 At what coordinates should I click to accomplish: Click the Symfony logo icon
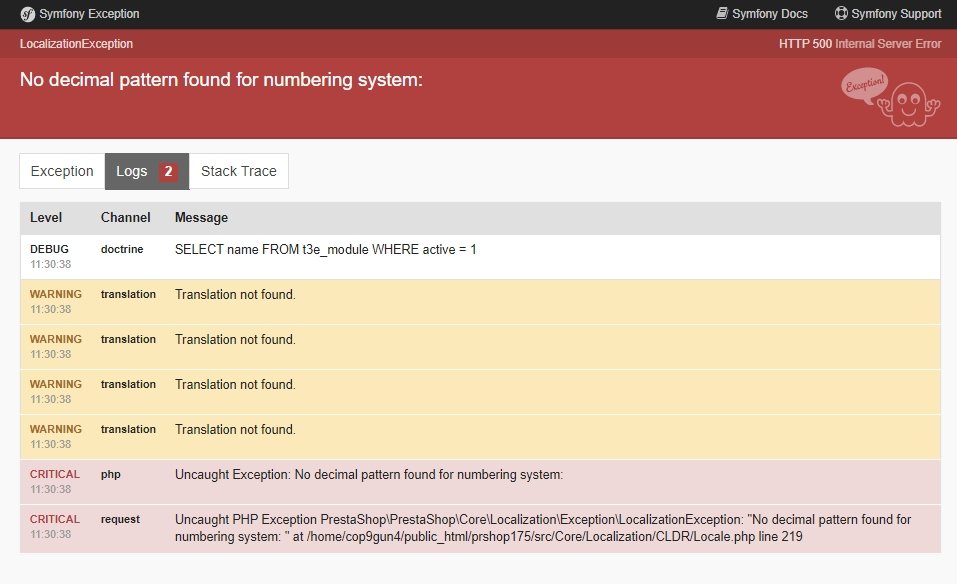tap(27, 14)
